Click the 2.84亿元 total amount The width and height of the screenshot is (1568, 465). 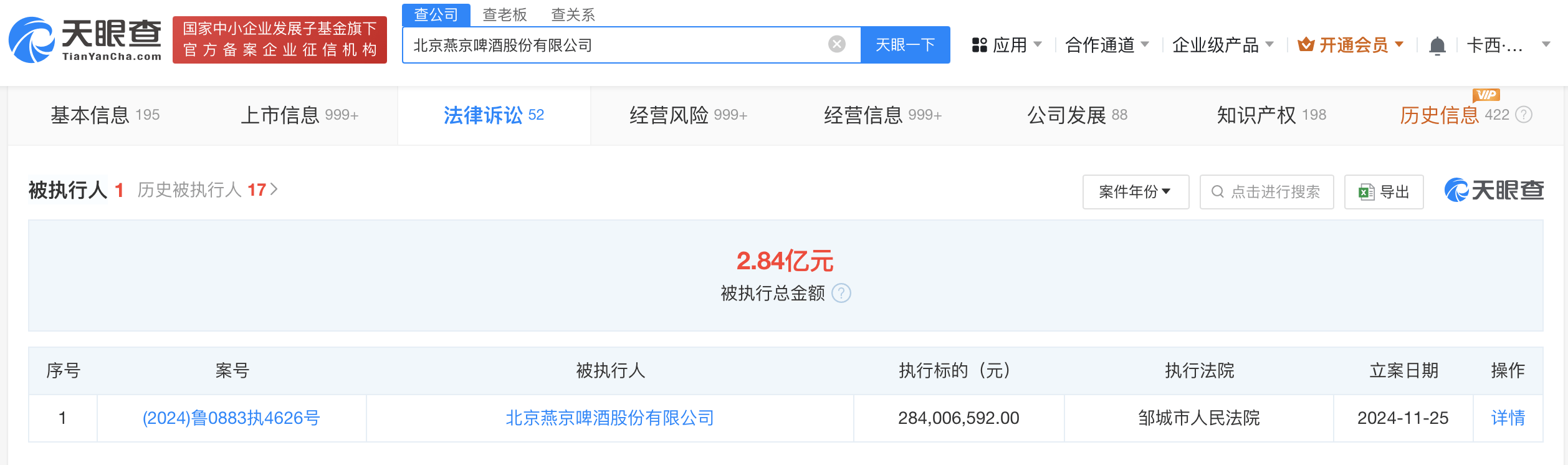(785, 261)
